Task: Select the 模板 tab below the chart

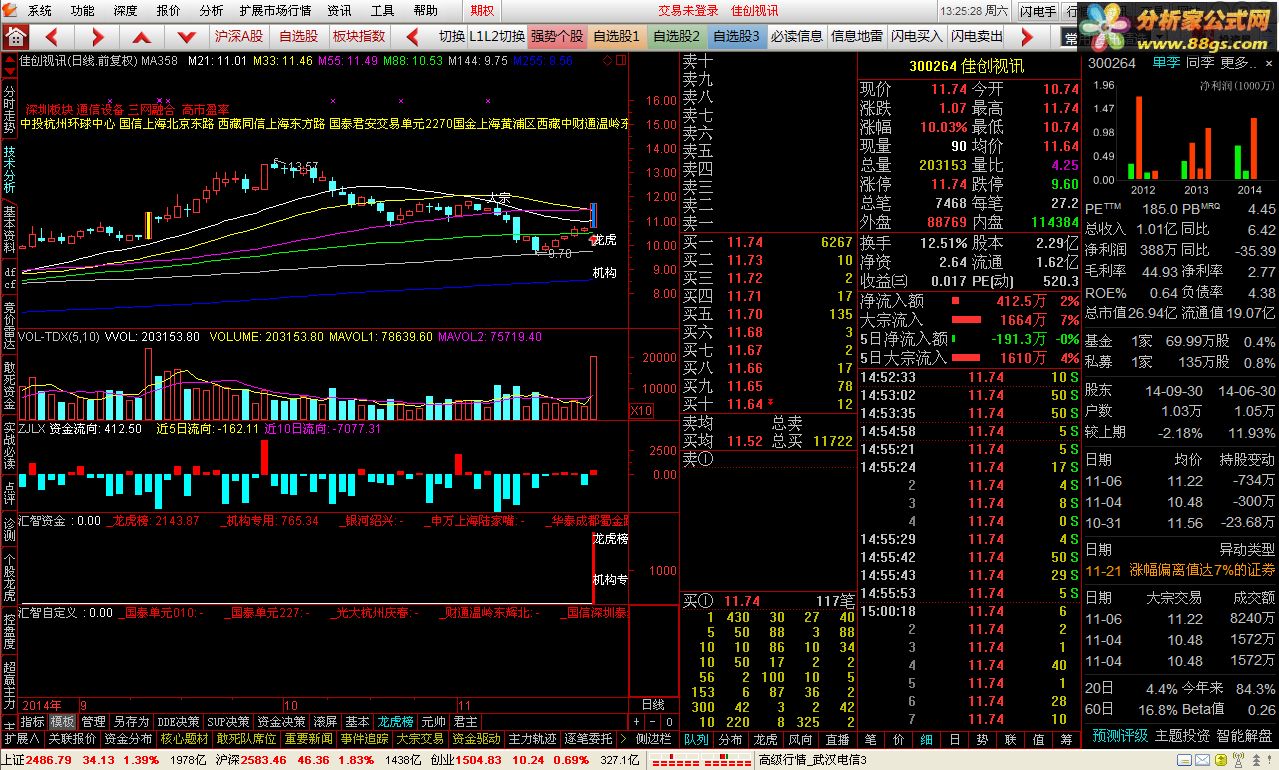Action: (x=62, y=721)
